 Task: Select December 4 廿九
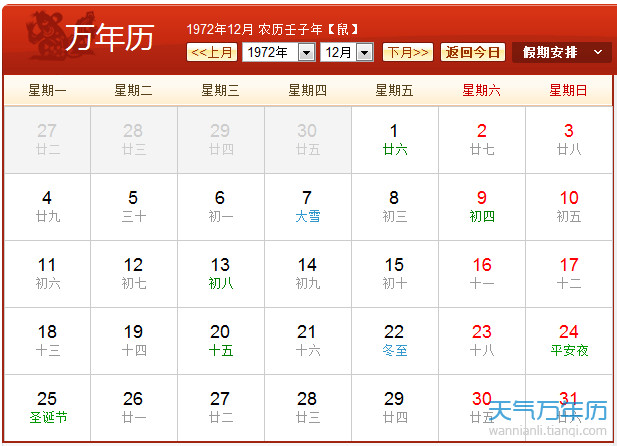(47, 207)
